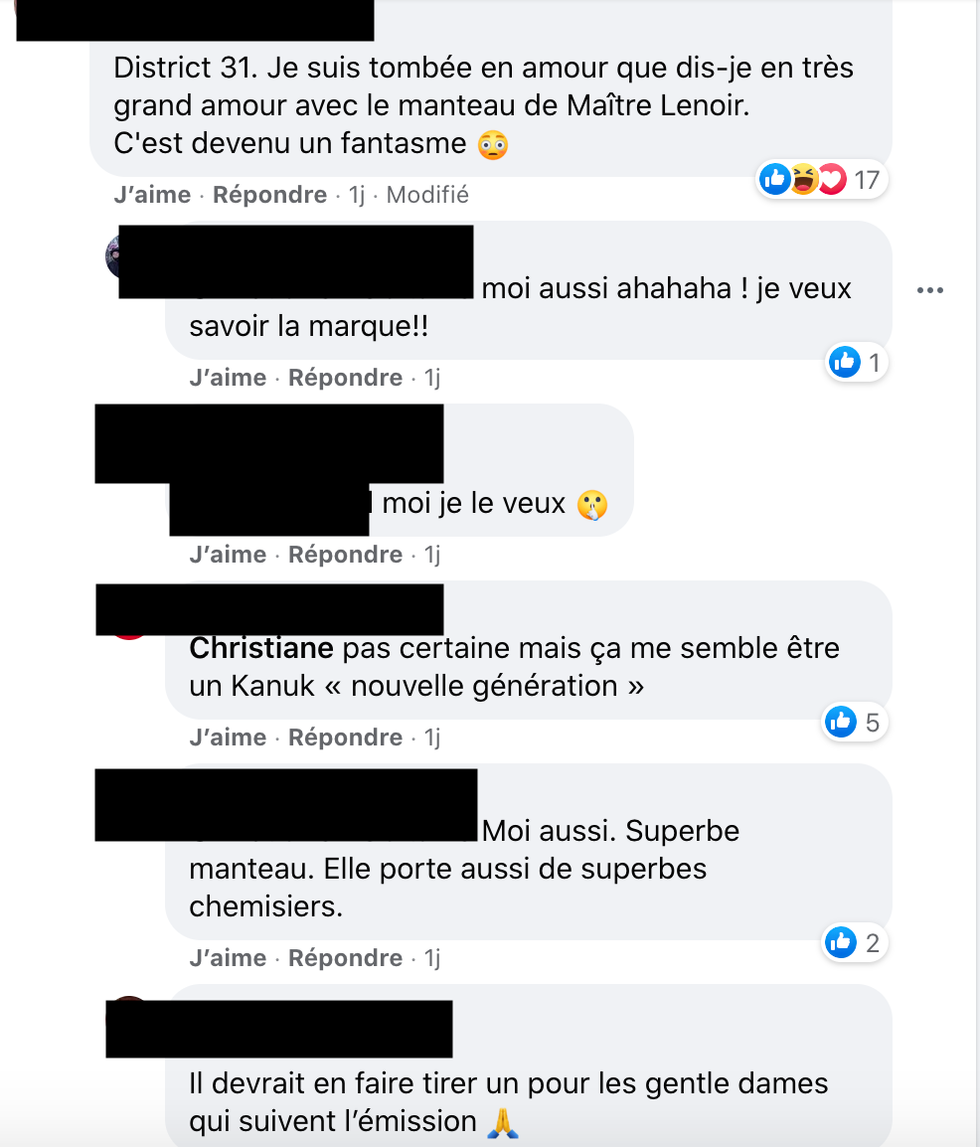This screenshot has height=1147, width=980.
Task: Click the like reaction on "je veux savoir la marque" reply
Action: click(845, 362)
